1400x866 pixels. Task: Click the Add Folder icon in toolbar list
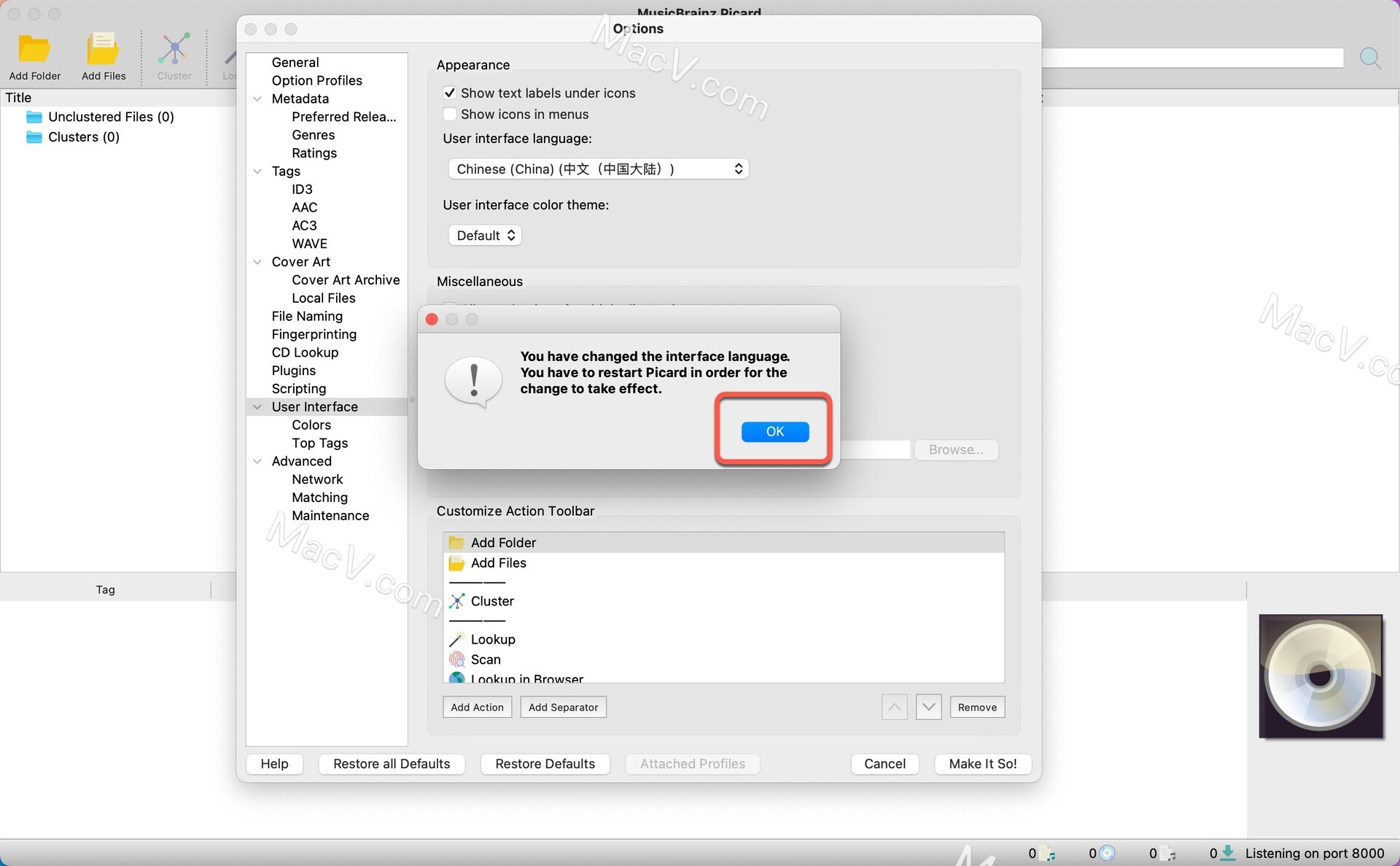coord(456,543)
